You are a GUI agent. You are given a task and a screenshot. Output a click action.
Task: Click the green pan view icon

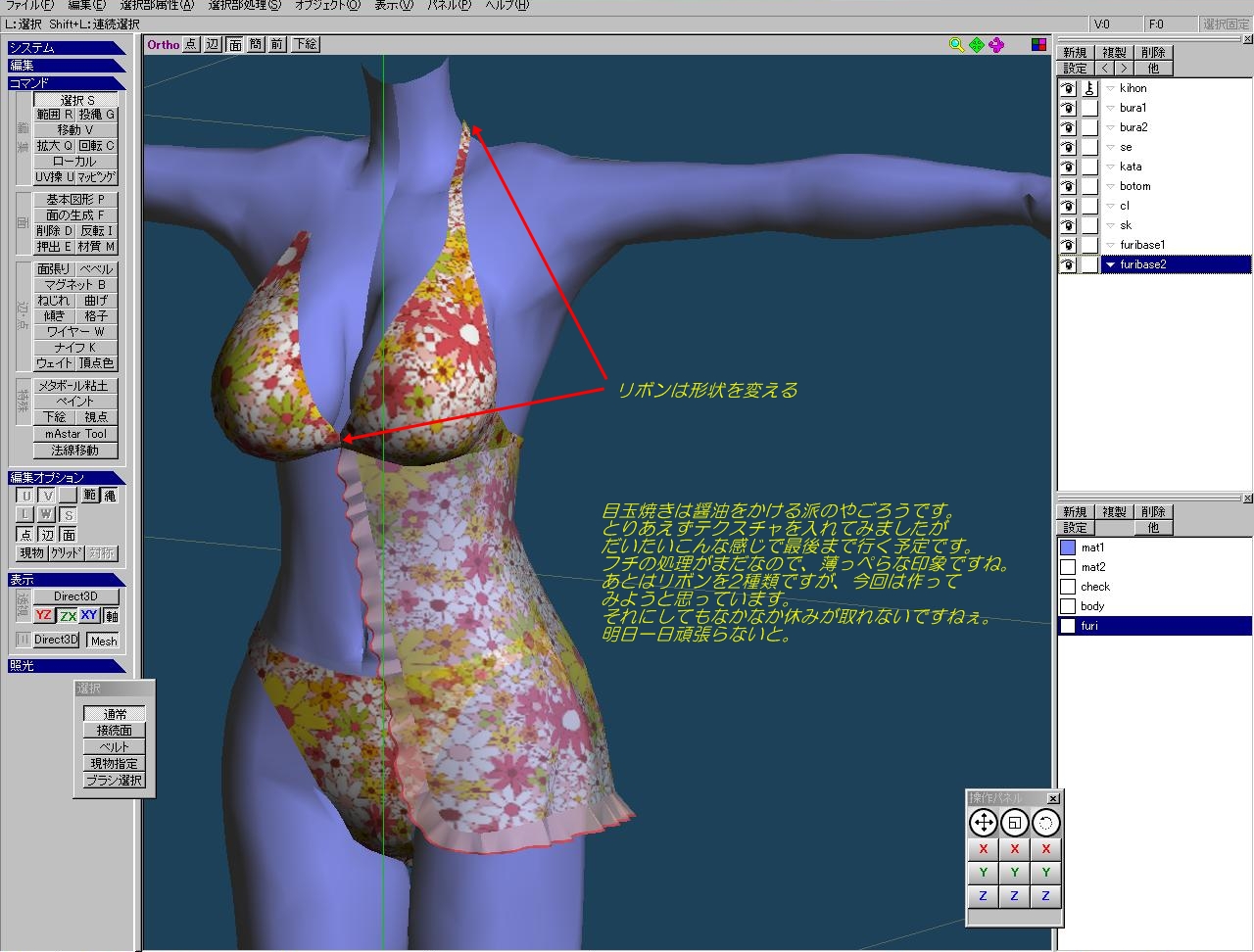tap(977, 45)
